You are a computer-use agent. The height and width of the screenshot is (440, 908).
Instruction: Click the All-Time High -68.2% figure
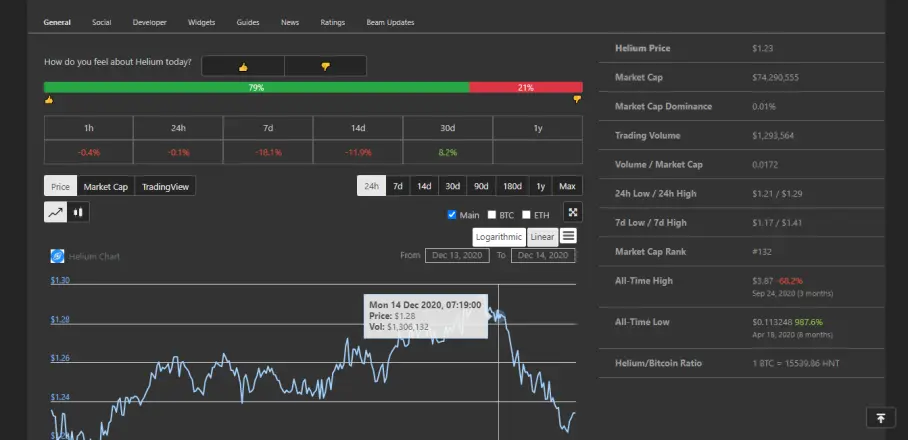(x=789, y=281)
